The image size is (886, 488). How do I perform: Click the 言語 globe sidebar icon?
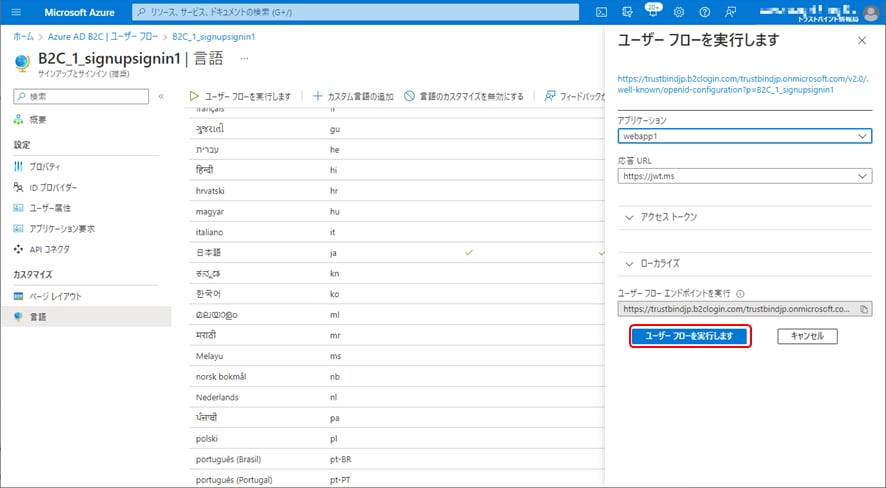19,317
